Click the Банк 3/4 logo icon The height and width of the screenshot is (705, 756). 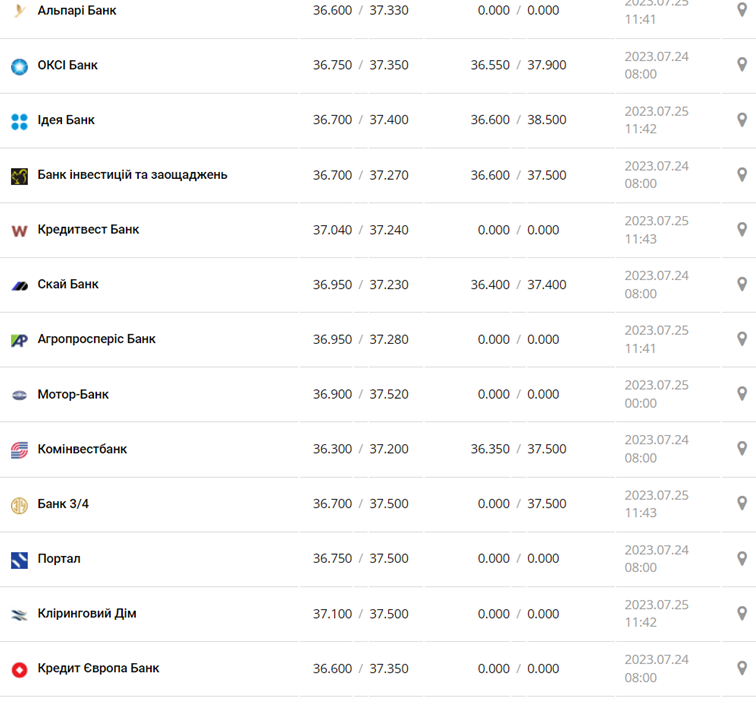click(19, 505)
